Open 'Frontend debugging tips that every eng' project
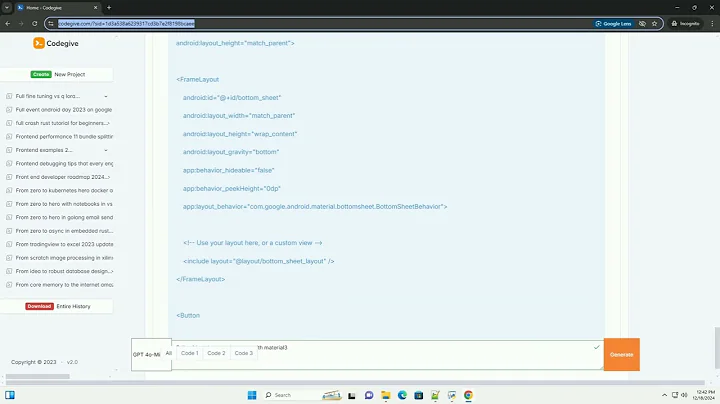 [64, 163]
